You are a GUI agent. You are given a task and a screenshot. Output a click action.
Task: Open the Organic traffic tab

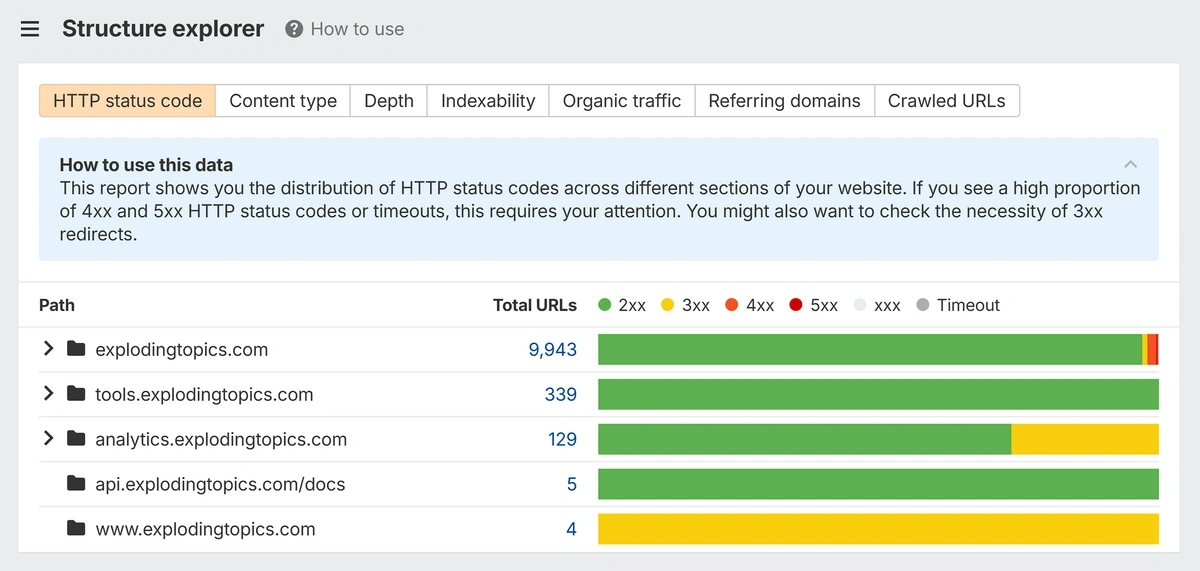pyautogui.click(x=622, y=101)
